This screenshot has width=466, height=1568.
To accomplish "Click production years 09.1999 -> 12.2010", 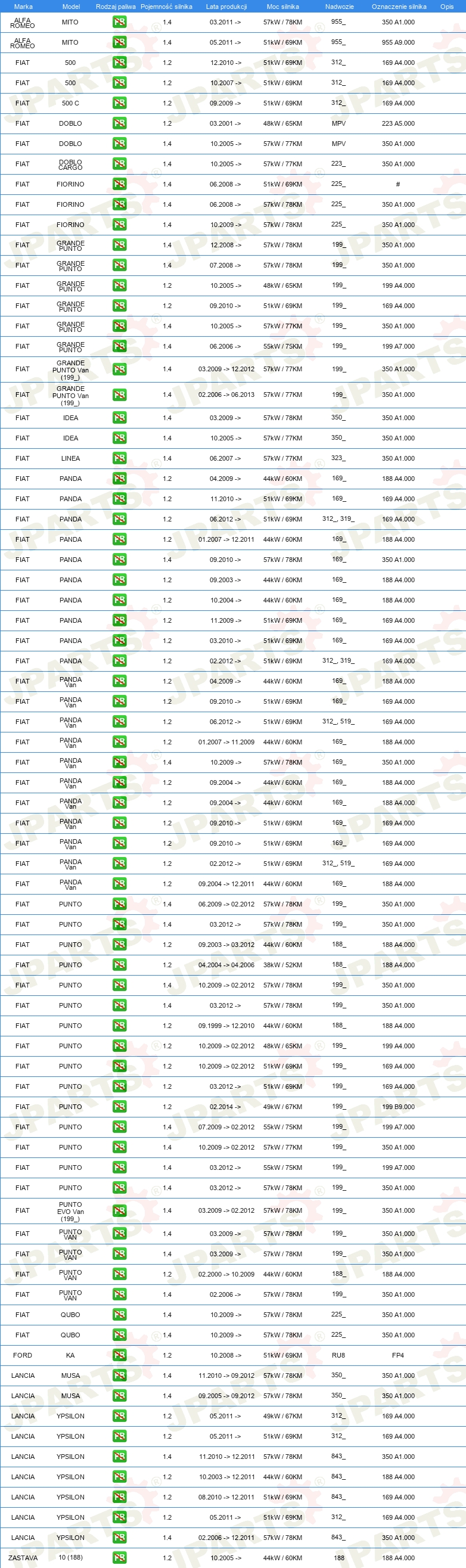I will 226,1026.
